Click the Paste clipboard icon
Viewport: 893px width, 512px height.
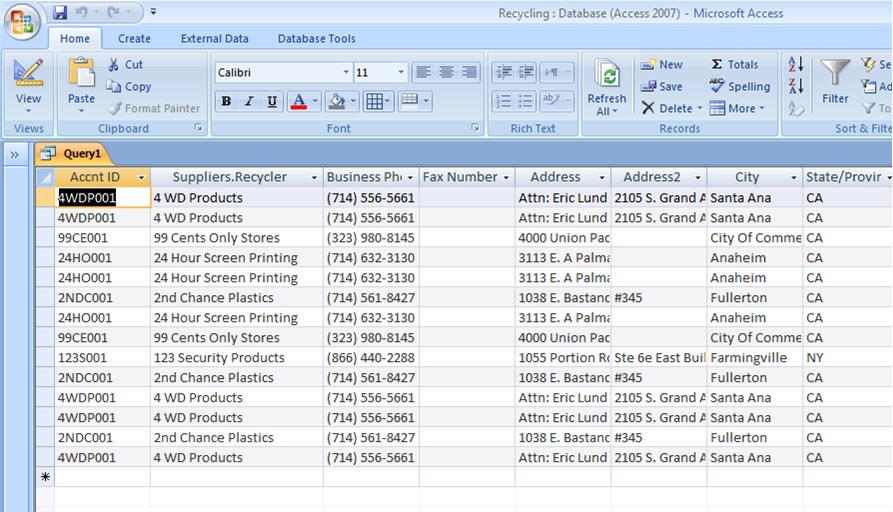tap(81, 74)
